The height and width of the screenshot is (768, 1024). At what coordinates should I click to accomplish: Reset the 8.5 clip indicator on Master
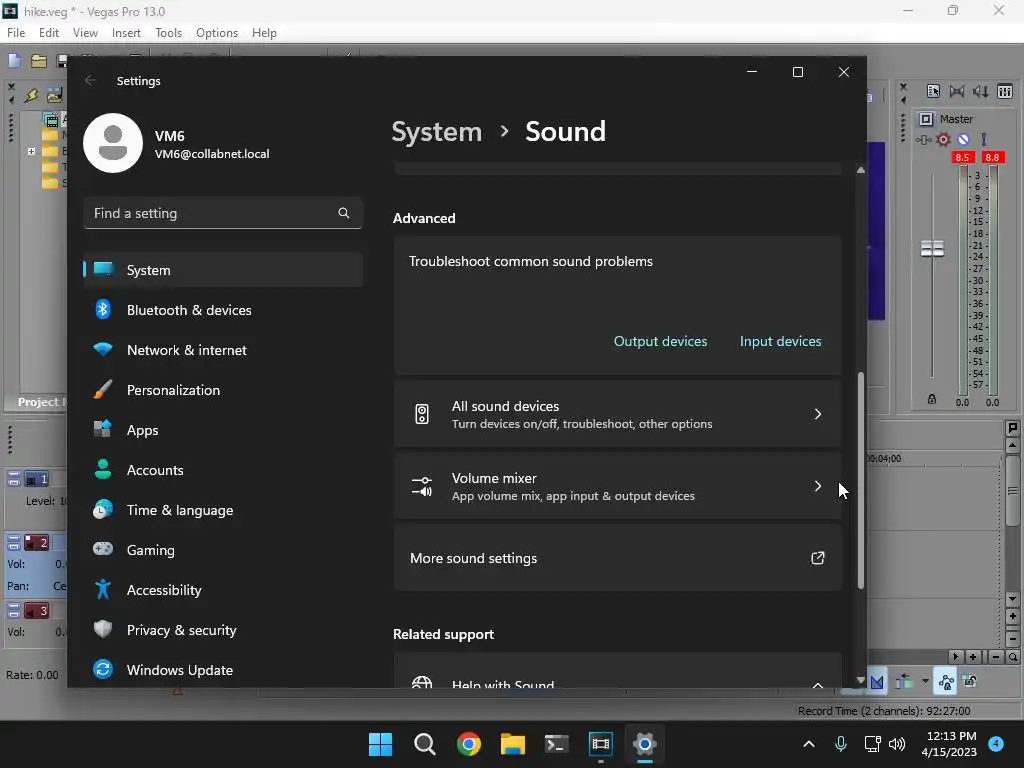pos(963,157)
